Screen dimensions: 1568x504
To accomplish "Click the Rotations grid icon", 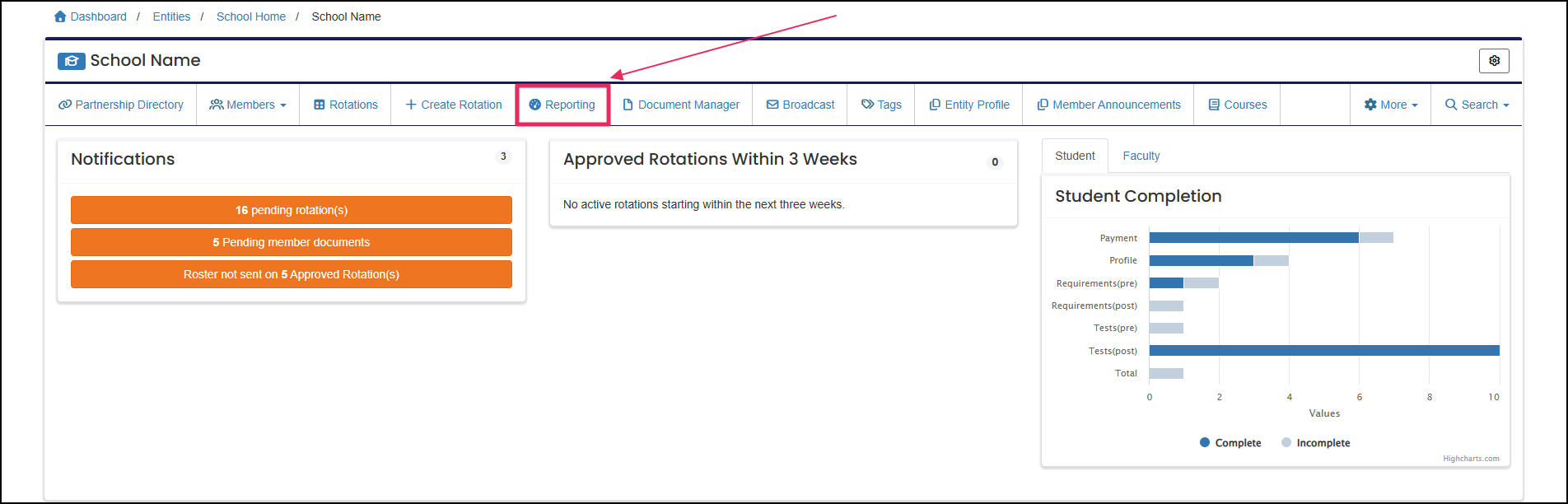I will (x=320, y=105).
